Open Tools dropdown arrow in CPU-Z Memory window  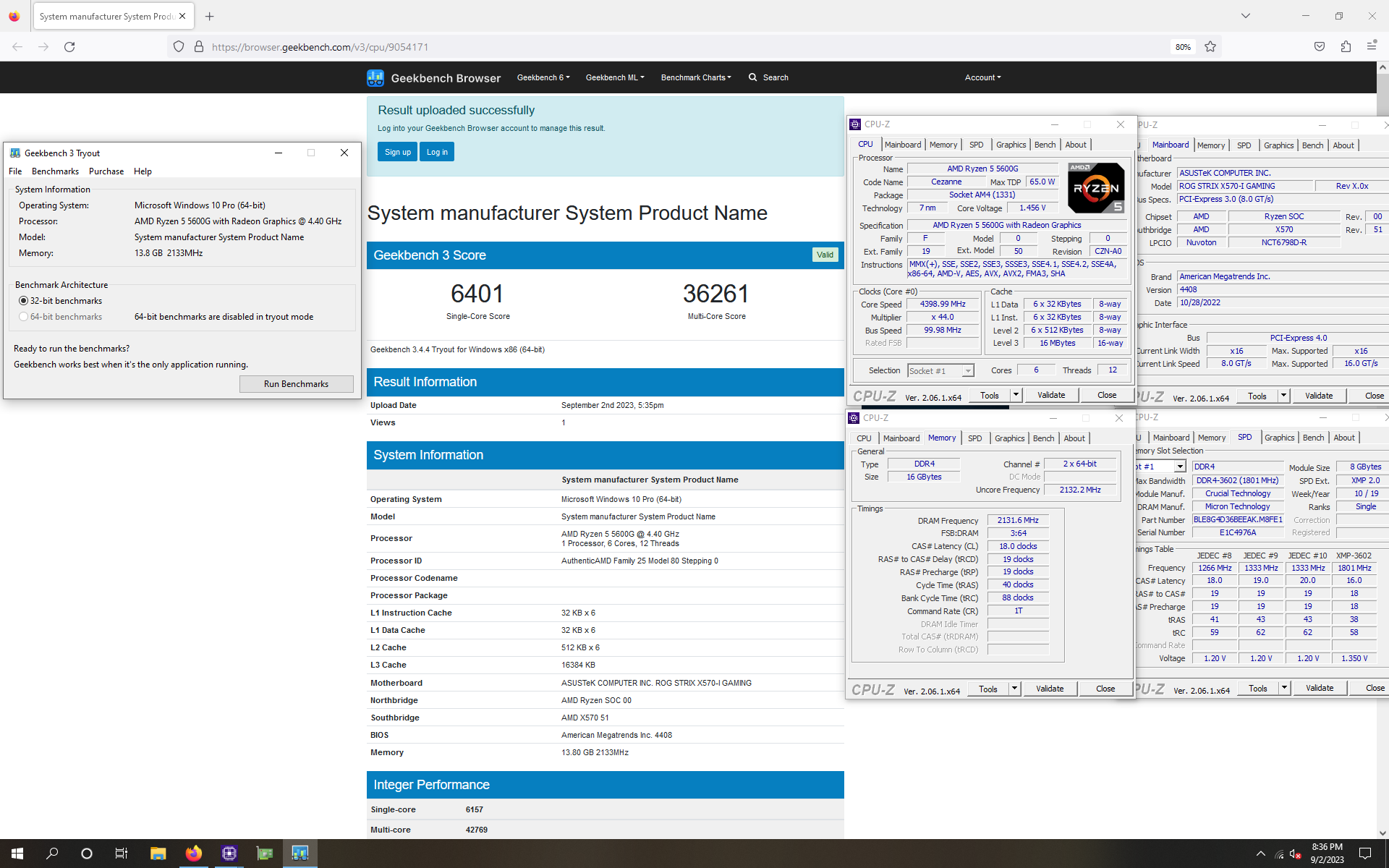(1014, 689)
